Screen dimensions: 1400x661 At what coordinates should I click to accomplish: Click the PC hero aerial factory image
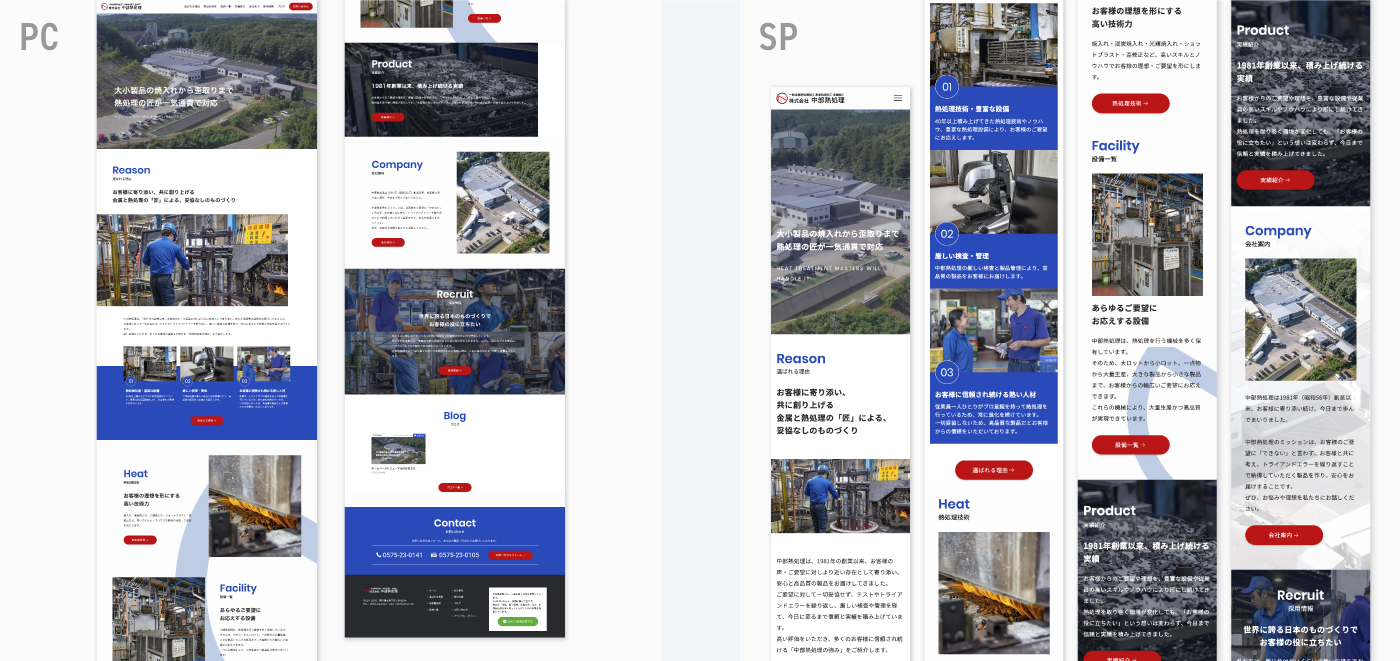coord(207,81)
